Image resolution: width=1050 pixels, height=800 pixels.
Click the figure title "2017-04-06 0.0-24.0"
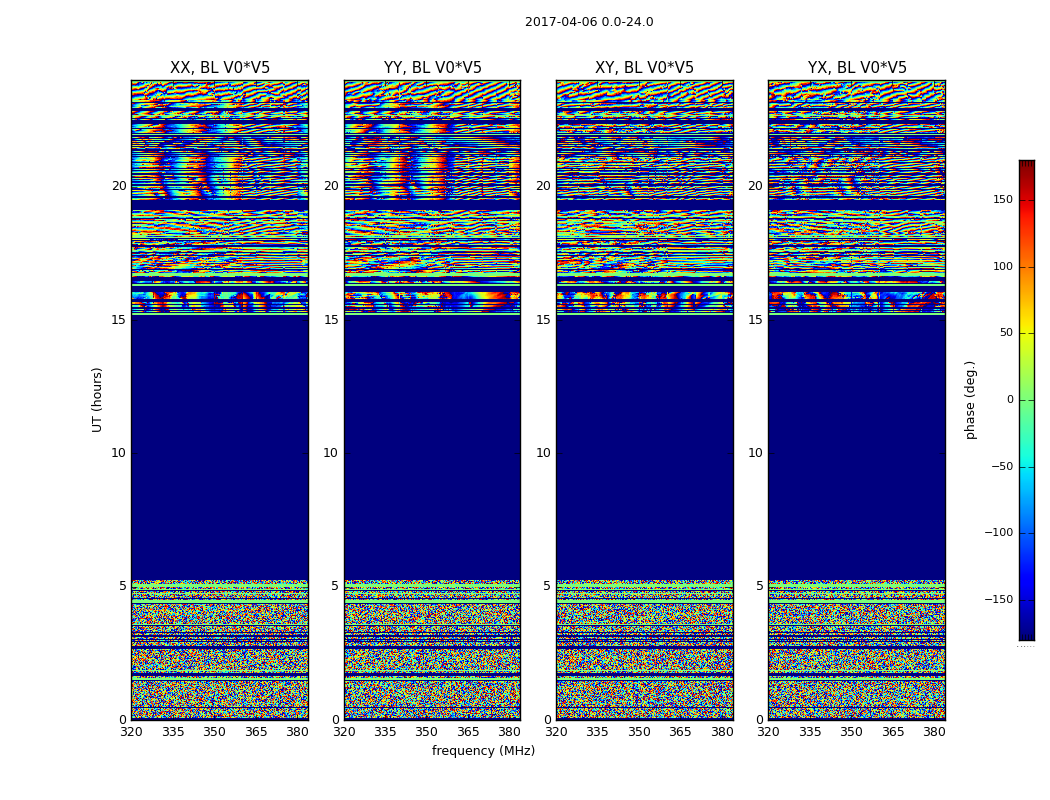pos(589,22)
